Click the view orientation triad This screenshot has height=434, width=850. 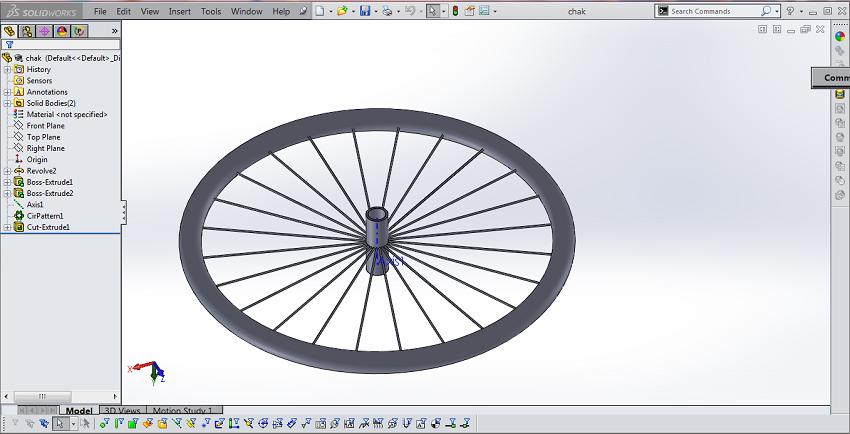[147, 371]
